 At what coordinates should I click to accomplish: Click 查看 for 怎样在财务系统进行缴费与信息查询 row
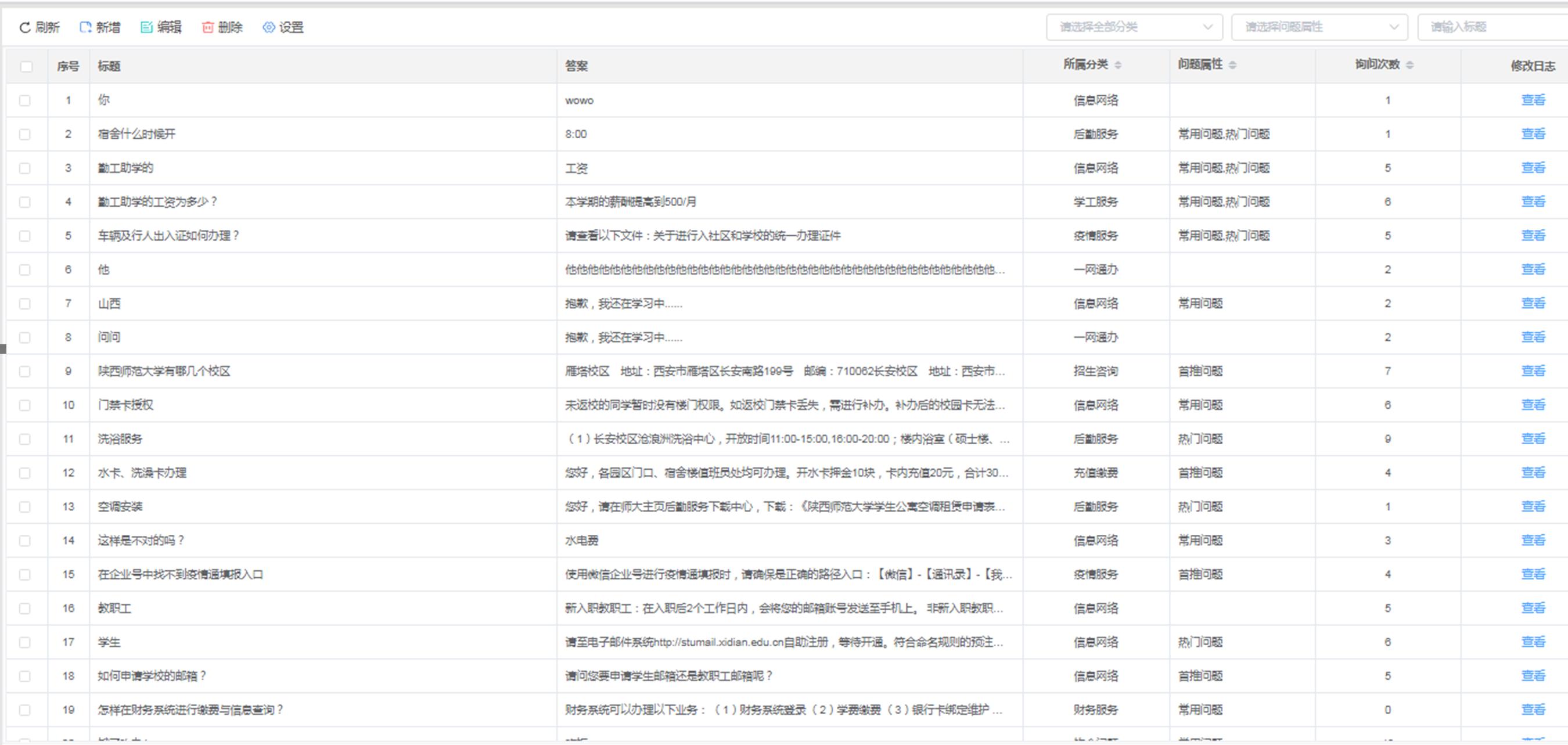click(x=1534, y=709)
